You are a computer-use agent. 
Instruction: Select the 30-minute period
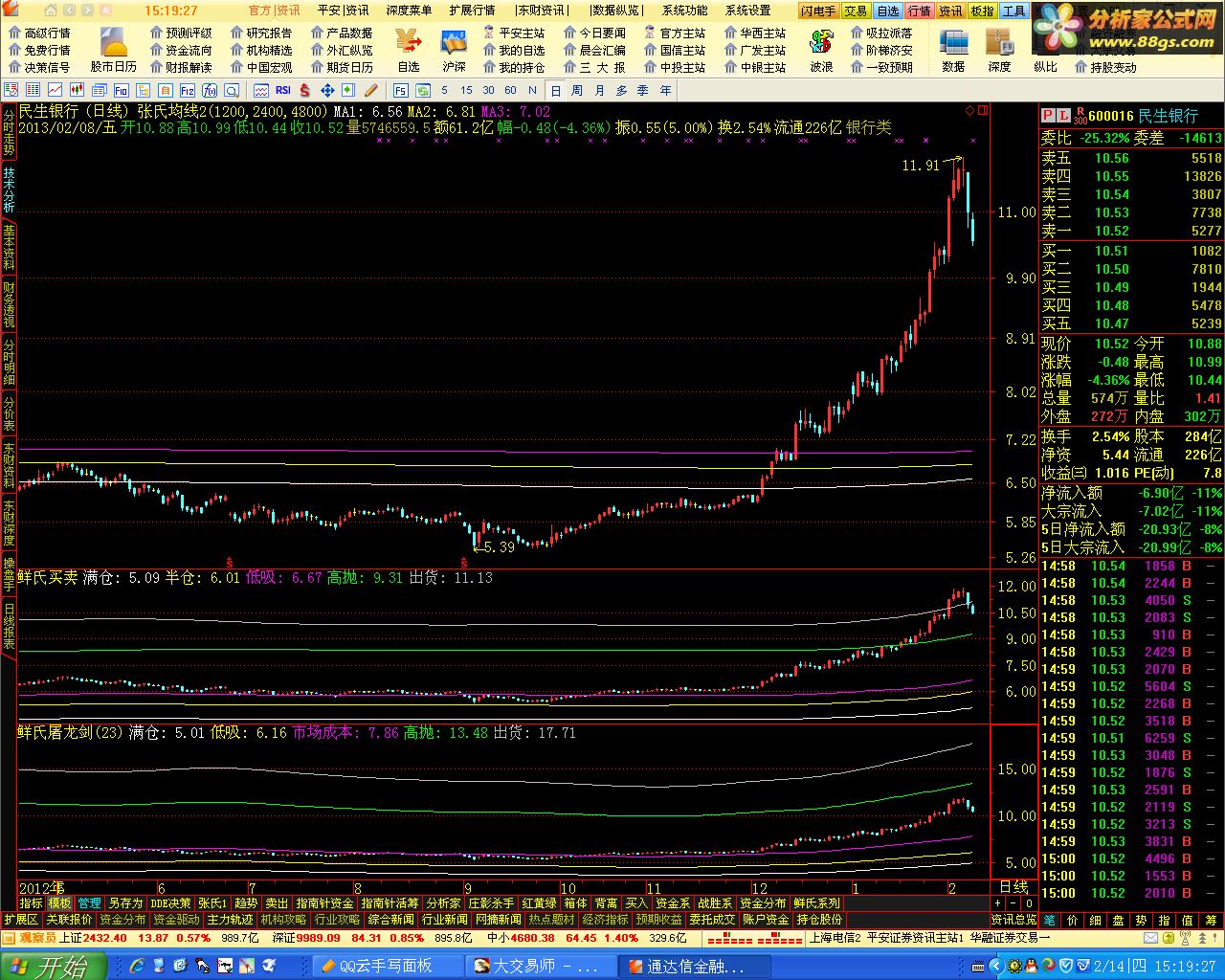coord(489,90)
